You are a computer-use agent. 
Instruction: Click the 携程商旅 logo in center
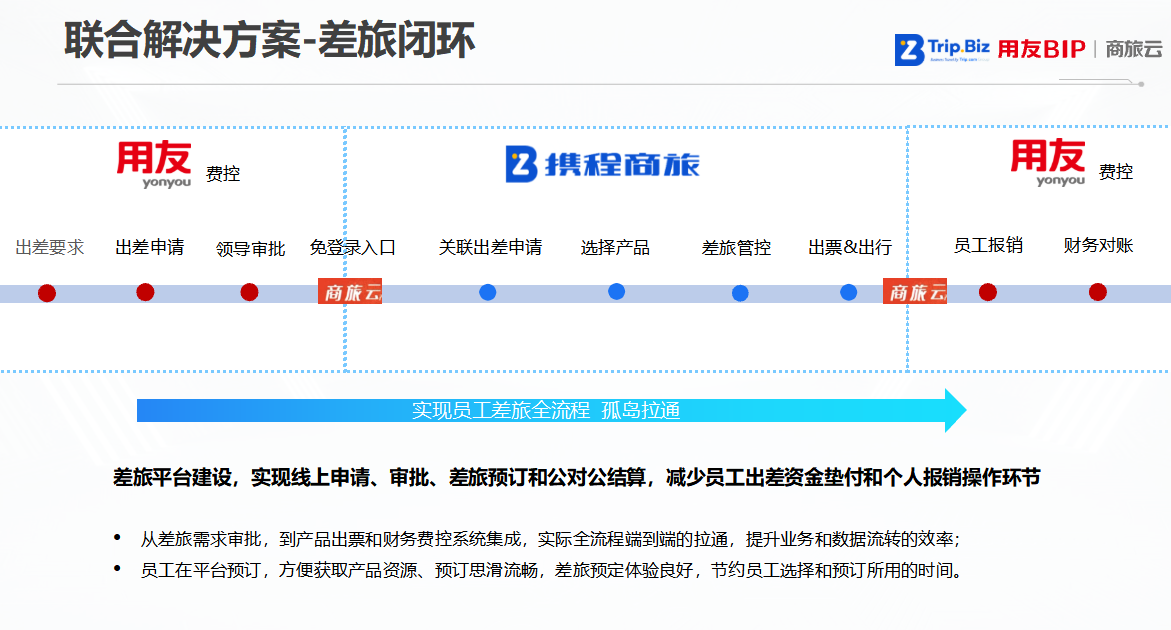coord(602,164)
